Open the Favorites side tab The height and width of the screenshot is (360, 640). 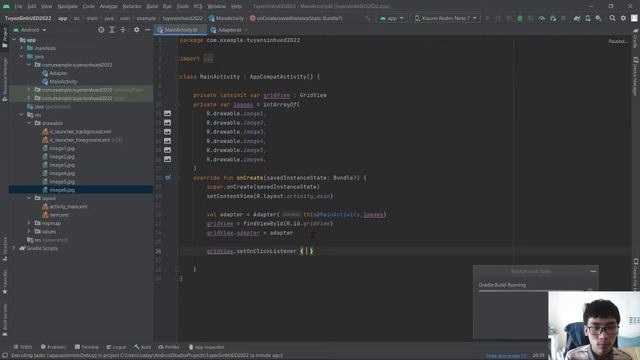coord(4,282)
